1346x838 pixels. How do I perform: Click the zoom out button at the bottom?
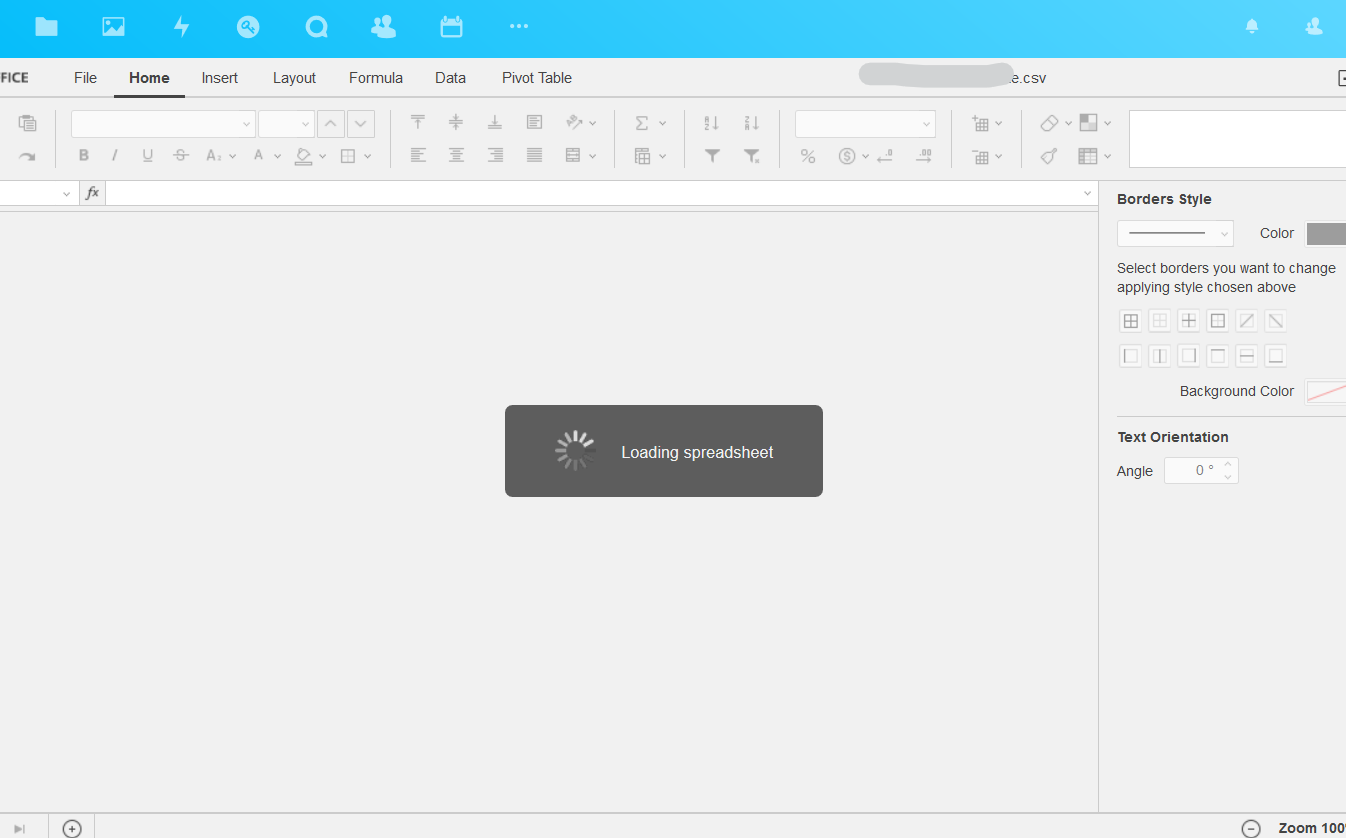(1251, 828)
